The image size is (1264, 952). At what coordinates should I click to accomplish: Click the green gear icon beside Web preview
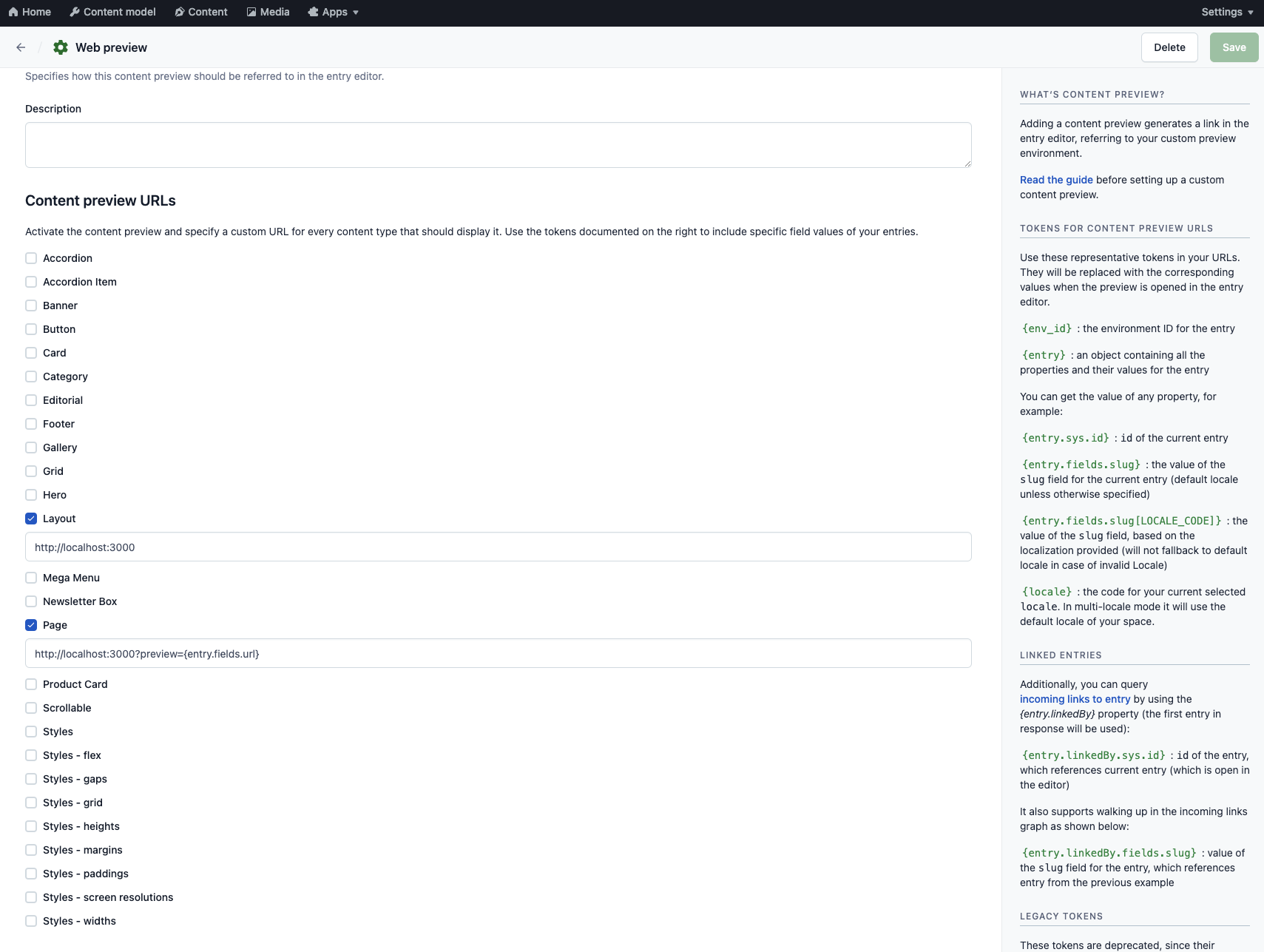click(x=60, y=47)
